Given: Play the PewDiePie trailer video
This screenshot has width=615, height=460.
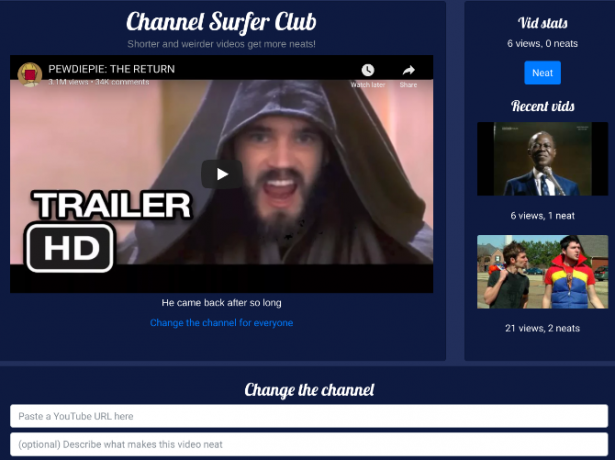Looking at the screenshot, I should point(222,174).
